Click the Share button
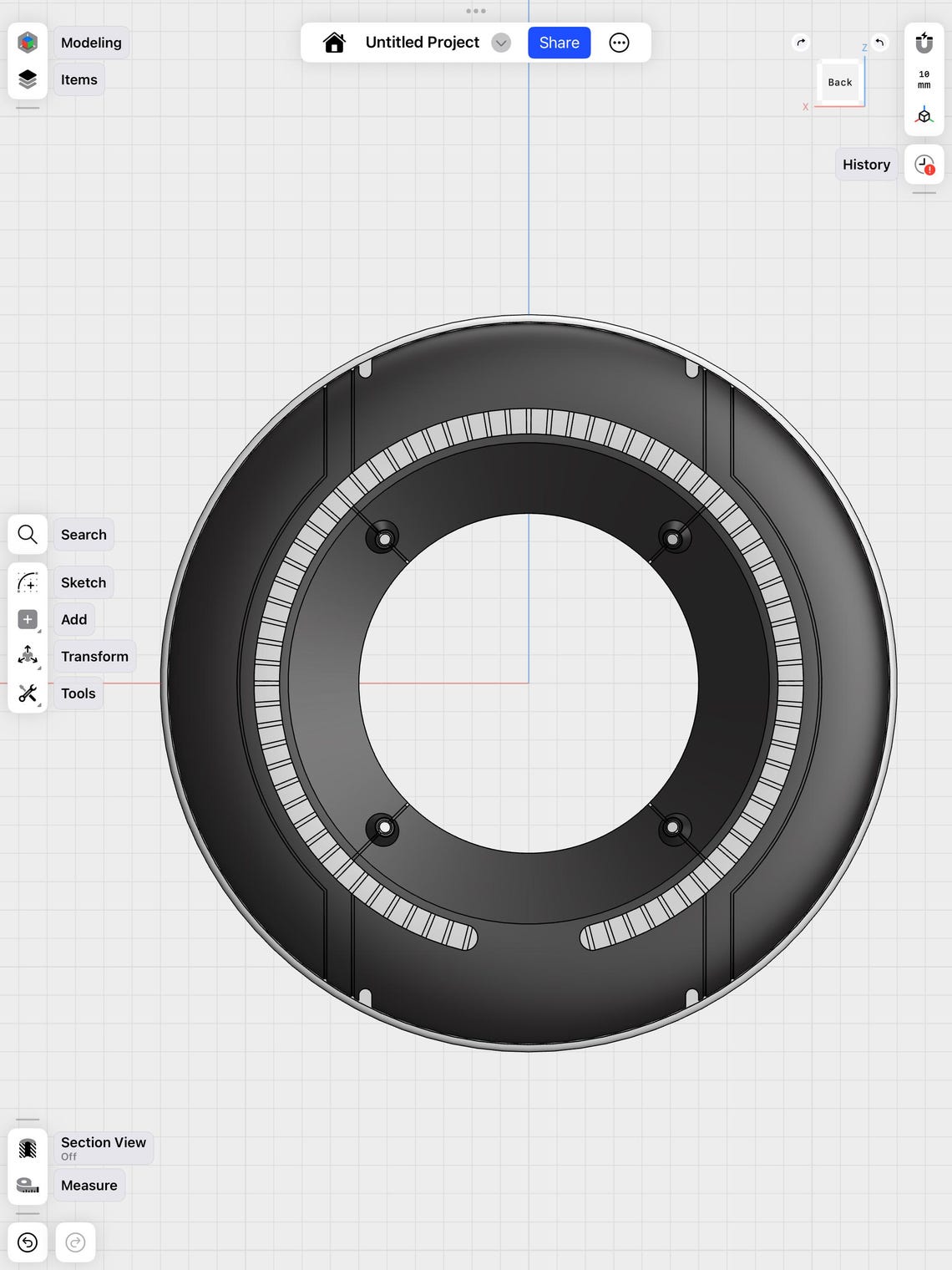 point(560,43)
